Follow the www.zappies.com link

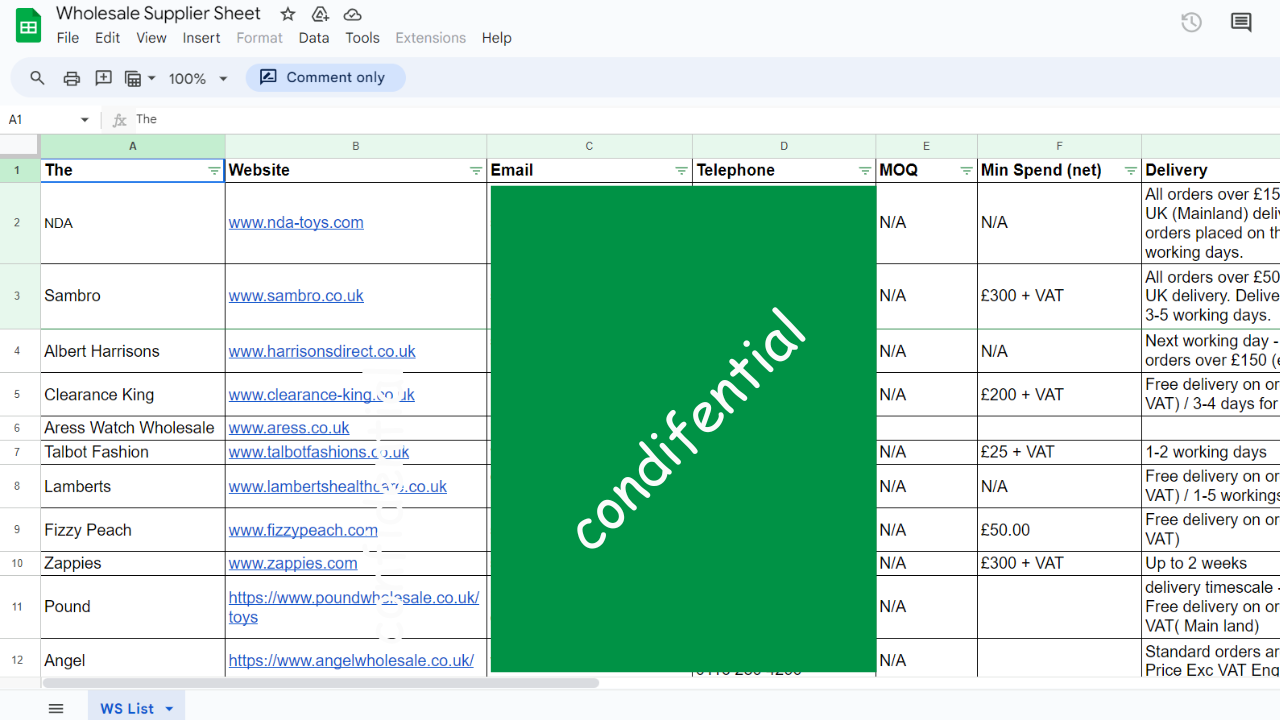[293, 564]
